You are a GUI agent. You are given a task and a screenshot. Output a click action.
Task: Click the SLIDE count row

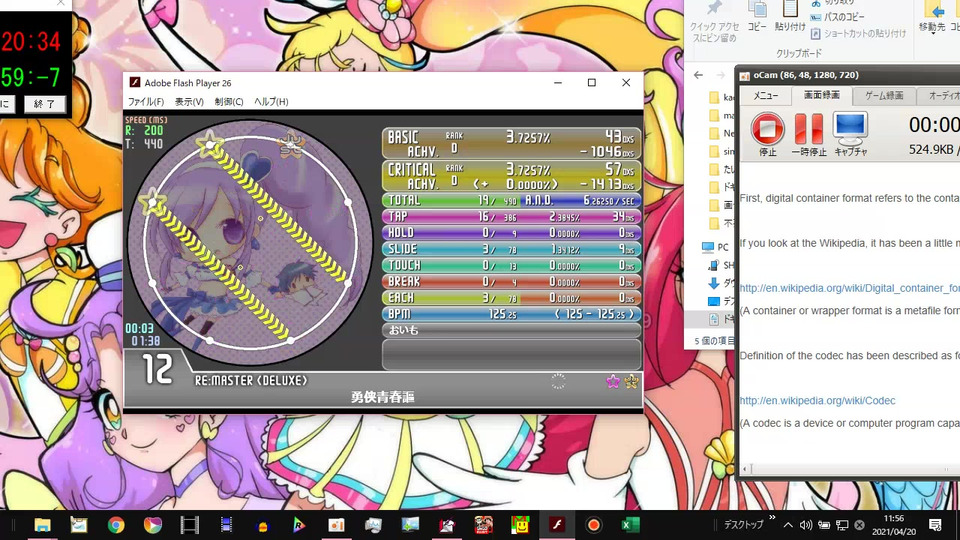tap(511, 249)
